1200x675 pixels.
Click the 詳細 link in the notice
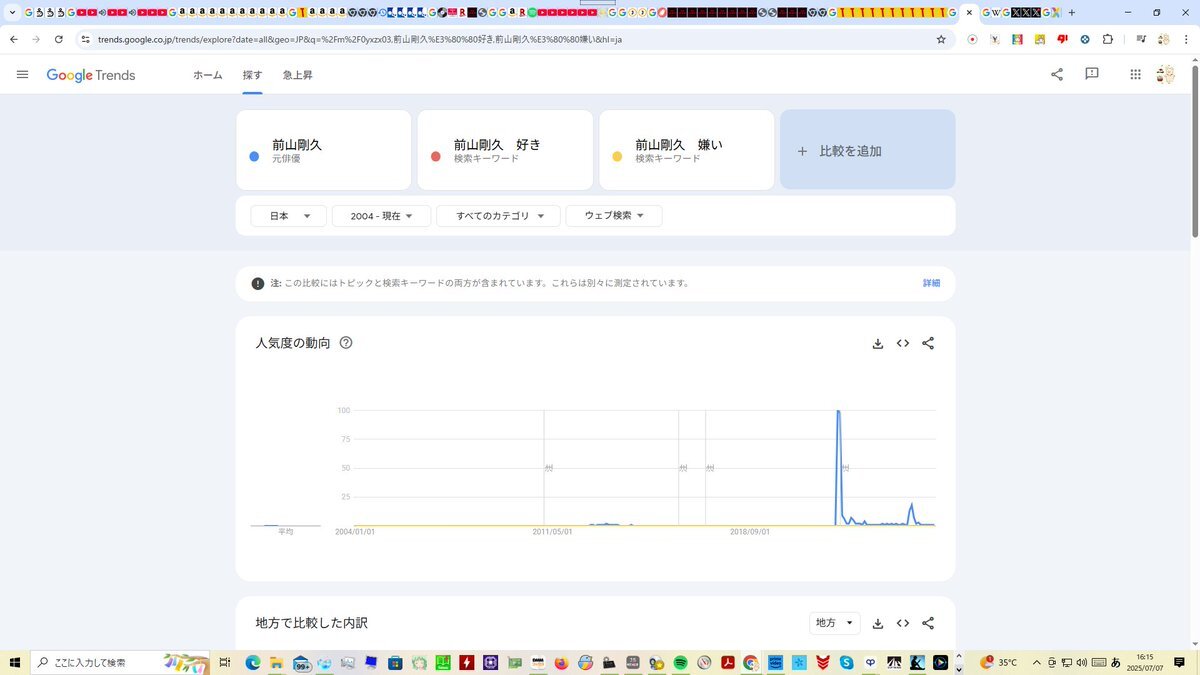[x=931, y=283]
